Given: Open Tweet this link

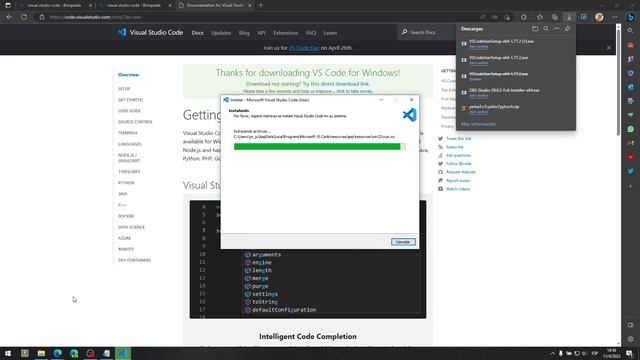Looking at the screenshot, I should tap(458, 139).
